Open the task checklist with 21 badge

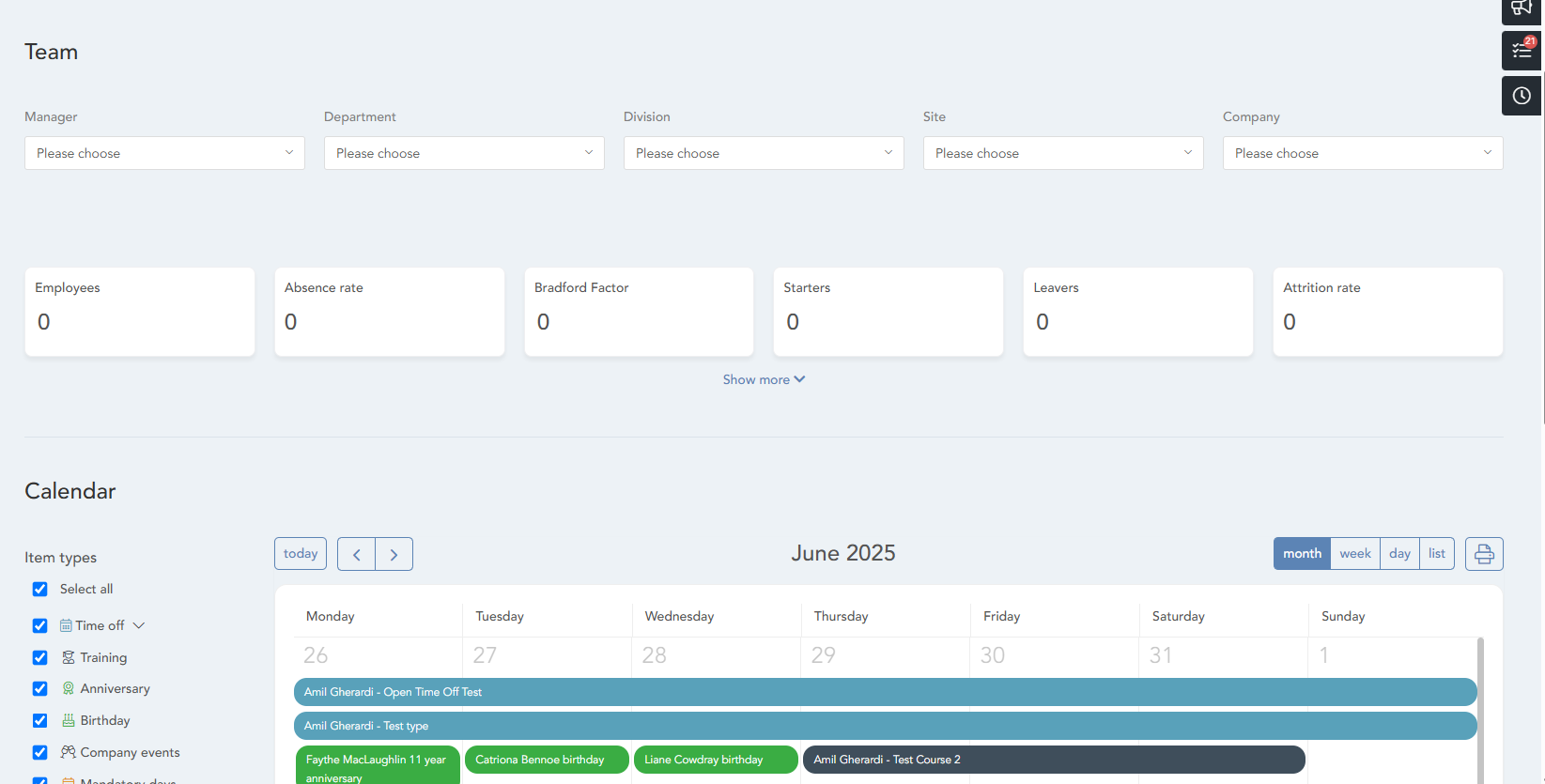pyautogui.click(x=1521, y=51)
